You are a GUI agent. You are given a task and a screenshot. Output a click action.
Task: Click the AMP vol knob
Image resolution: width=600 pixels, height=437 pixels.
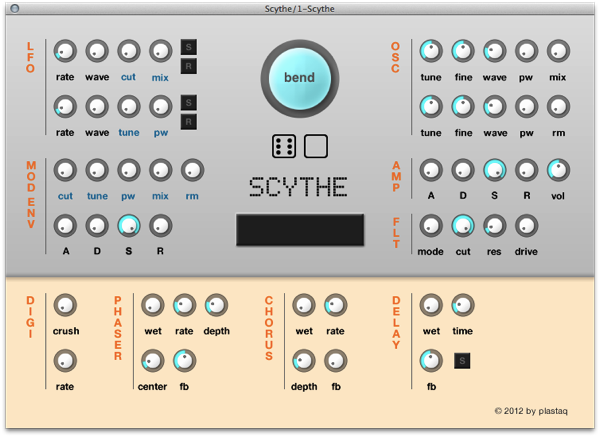pyautogui.click(x=558, y=170)
